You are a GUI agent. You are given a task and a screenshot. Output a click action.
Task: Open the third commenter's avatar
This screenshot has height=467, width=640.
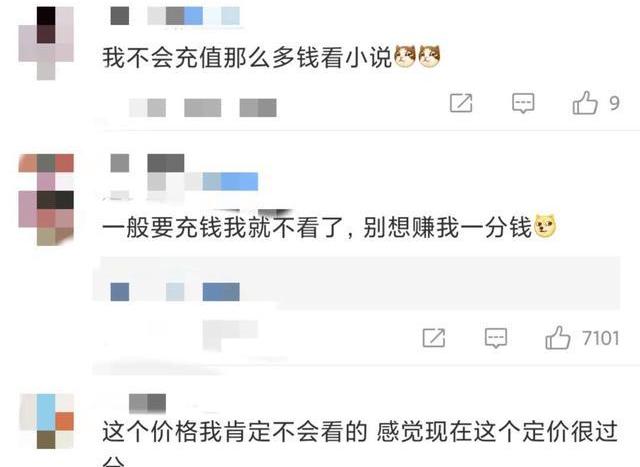[x=47, y=421]
